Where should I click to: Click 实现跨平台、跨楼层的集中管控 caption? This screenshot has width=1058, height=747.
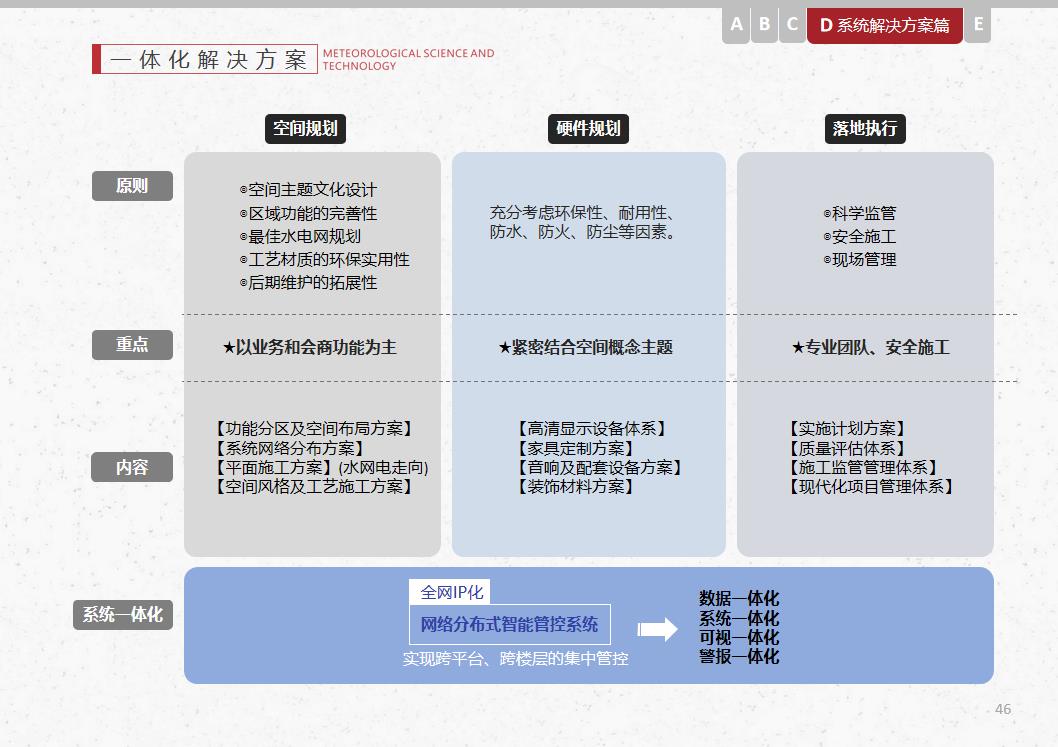[516, 659]
